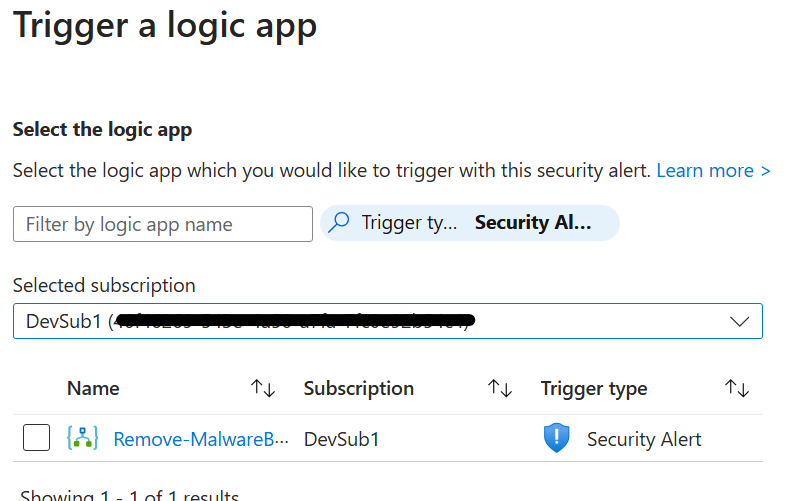The height and width of the screenshot is (501, 793).
Task: Open the Trigger type filter pill
Action: (470, 223)
